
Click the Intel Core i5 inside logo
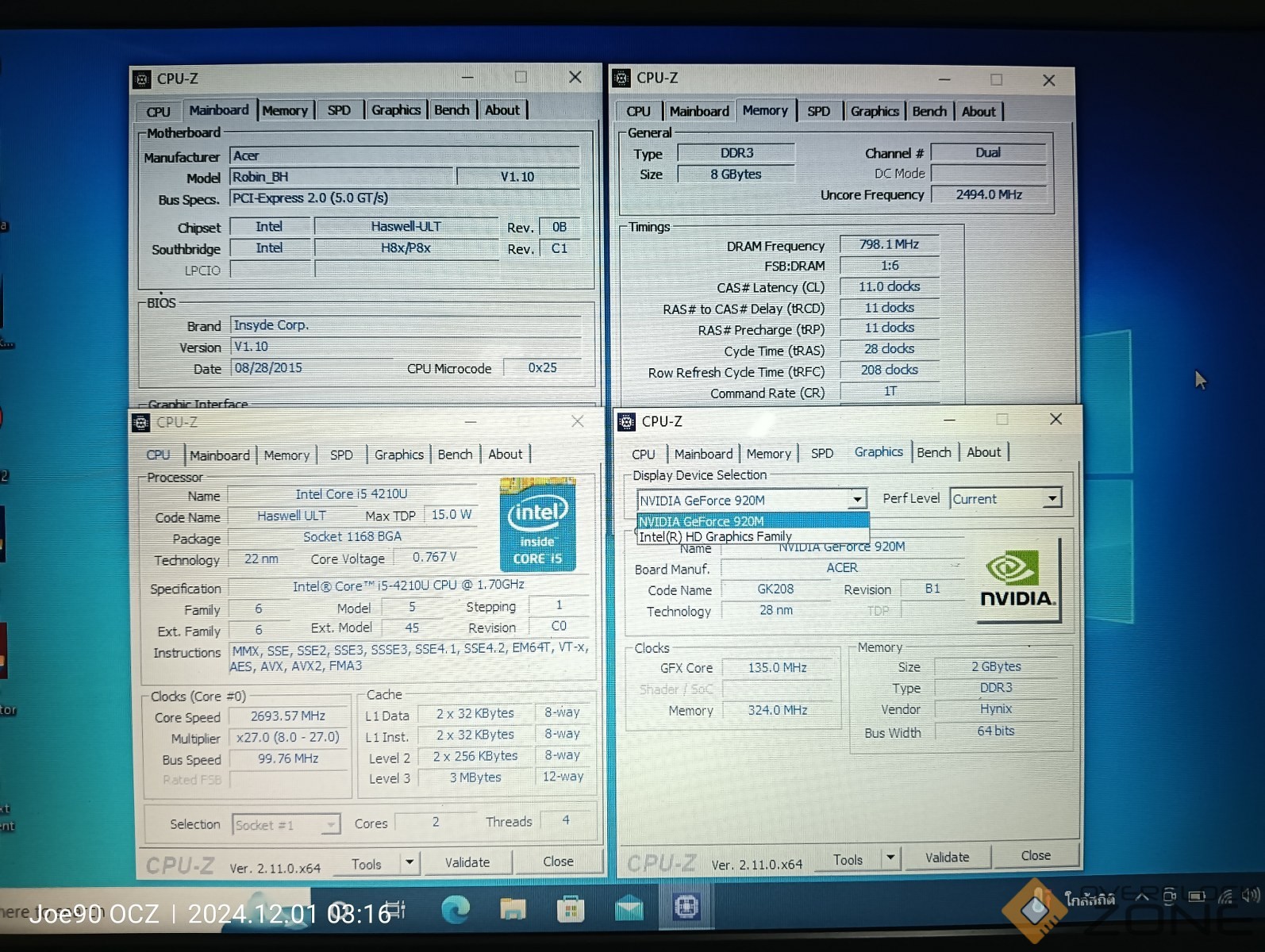tap(538, 524)
